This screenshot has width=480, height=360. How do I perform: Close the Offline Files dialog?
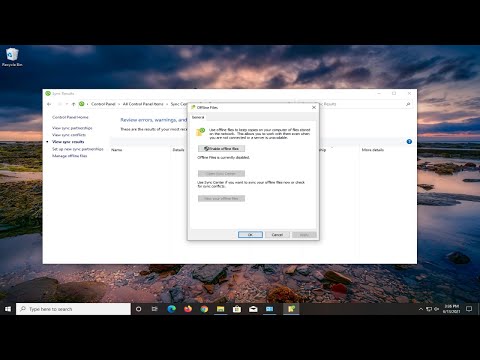[314, 107]
